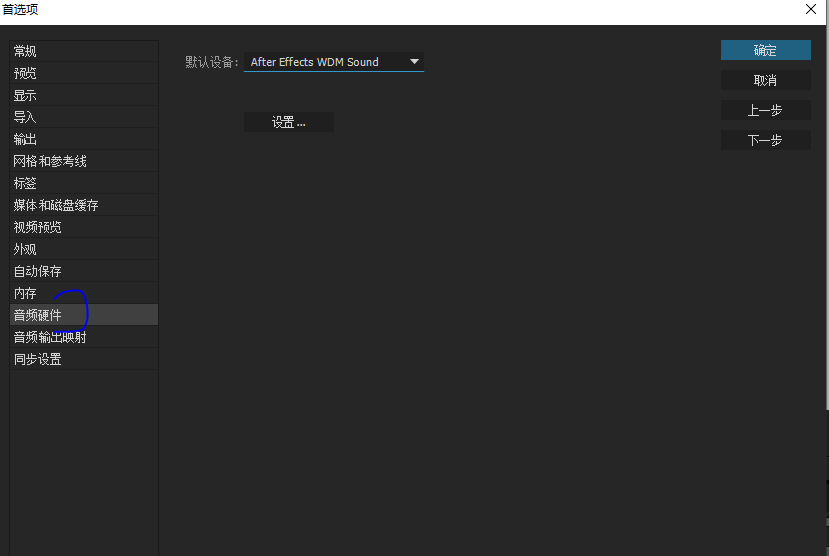Select the 外观 category
Screen dimensions: 829x556
pos(84,249)
